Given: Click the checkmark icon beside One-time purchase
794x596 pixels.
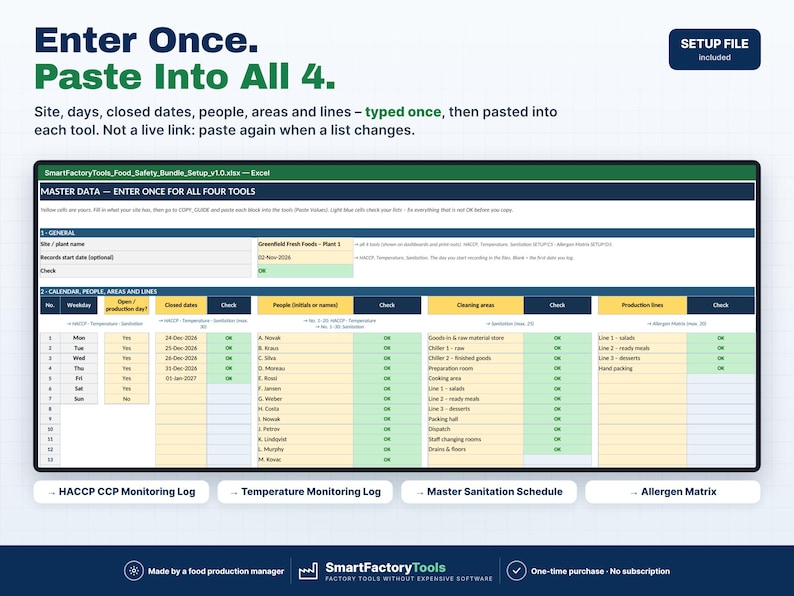Looking at the screenshot, I should coord(516,571).
